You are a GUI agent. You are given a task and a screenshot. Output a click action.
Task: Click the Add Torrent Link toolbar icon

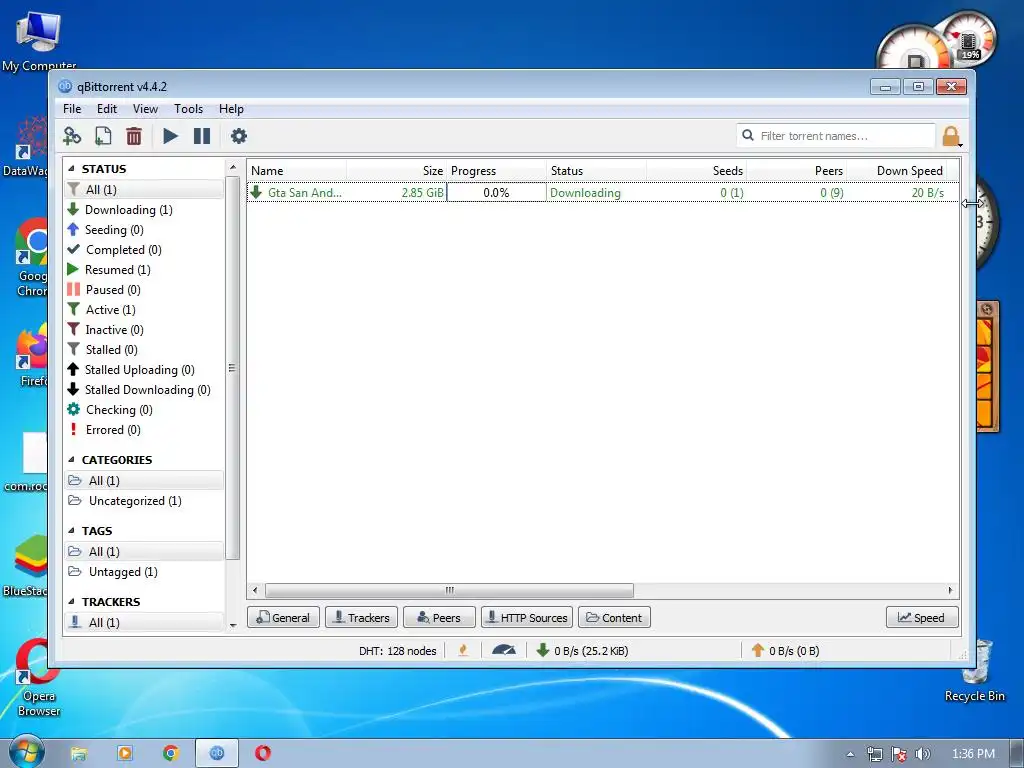[x=72, y=136]
